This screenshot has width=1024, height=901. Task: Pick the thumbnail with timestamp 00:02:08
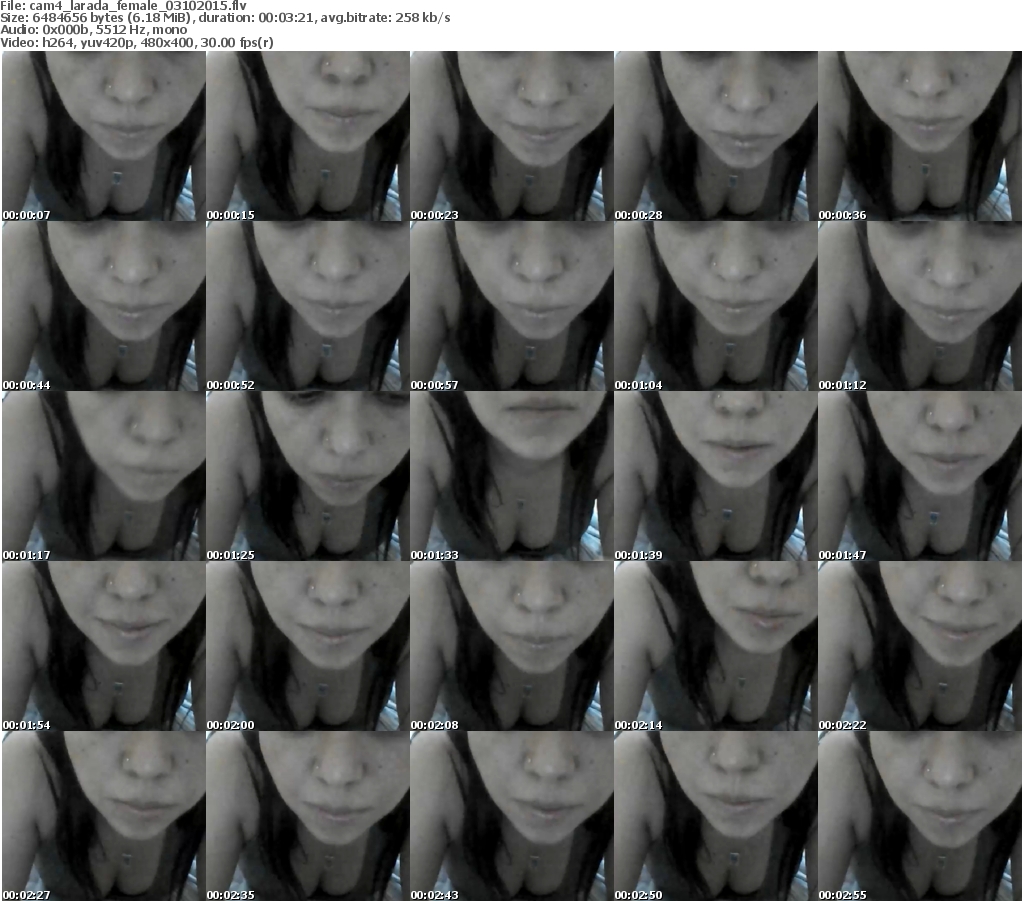click(512, 646)
